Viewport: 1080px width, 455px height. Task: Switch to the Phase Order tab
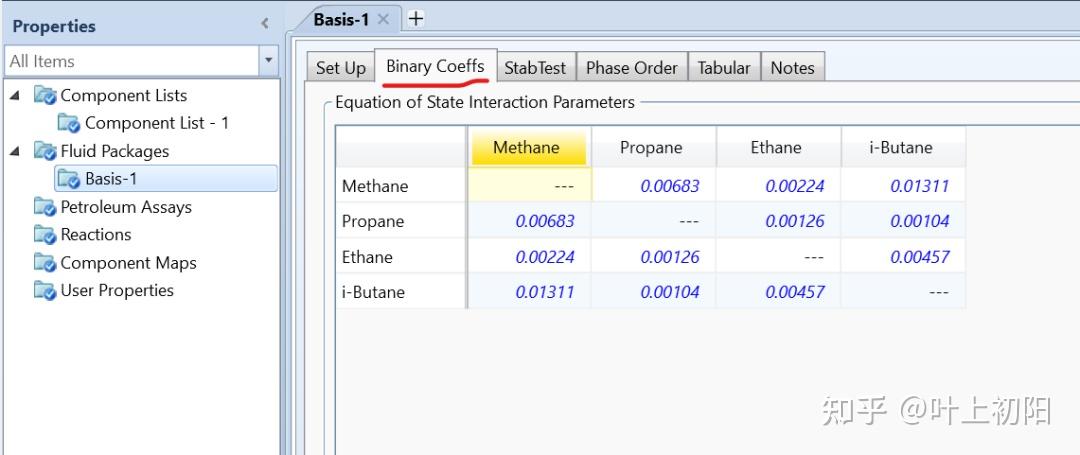(x=631, y=68)
